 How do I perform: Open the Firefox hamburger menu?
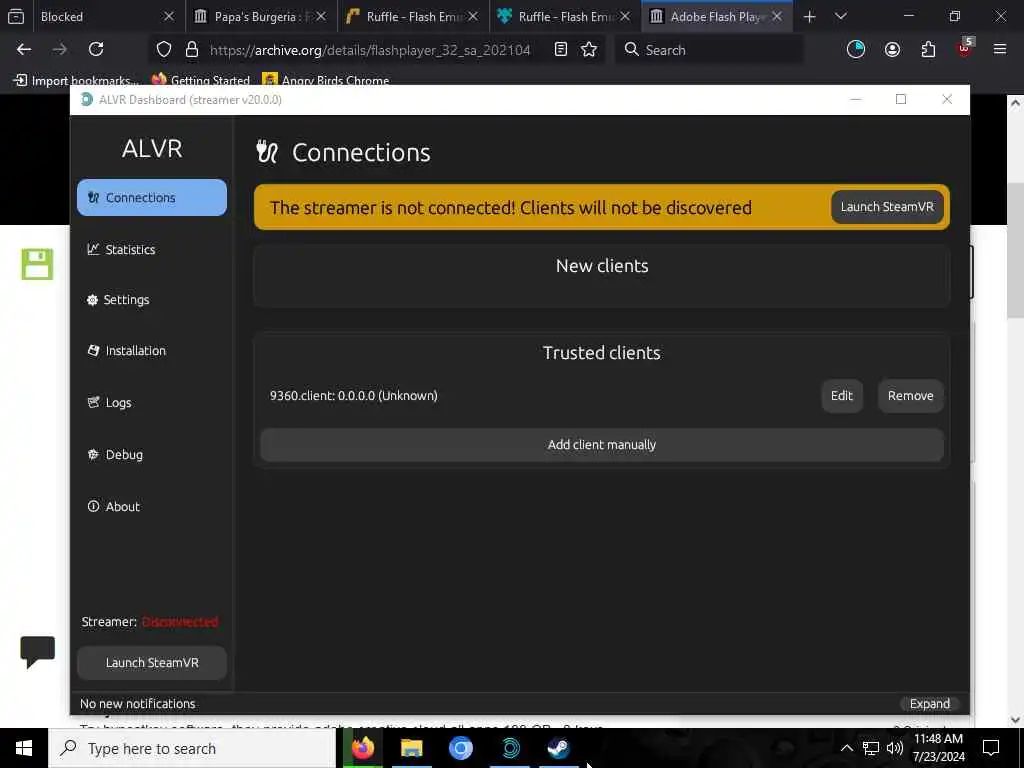(x=1000, y=50)
